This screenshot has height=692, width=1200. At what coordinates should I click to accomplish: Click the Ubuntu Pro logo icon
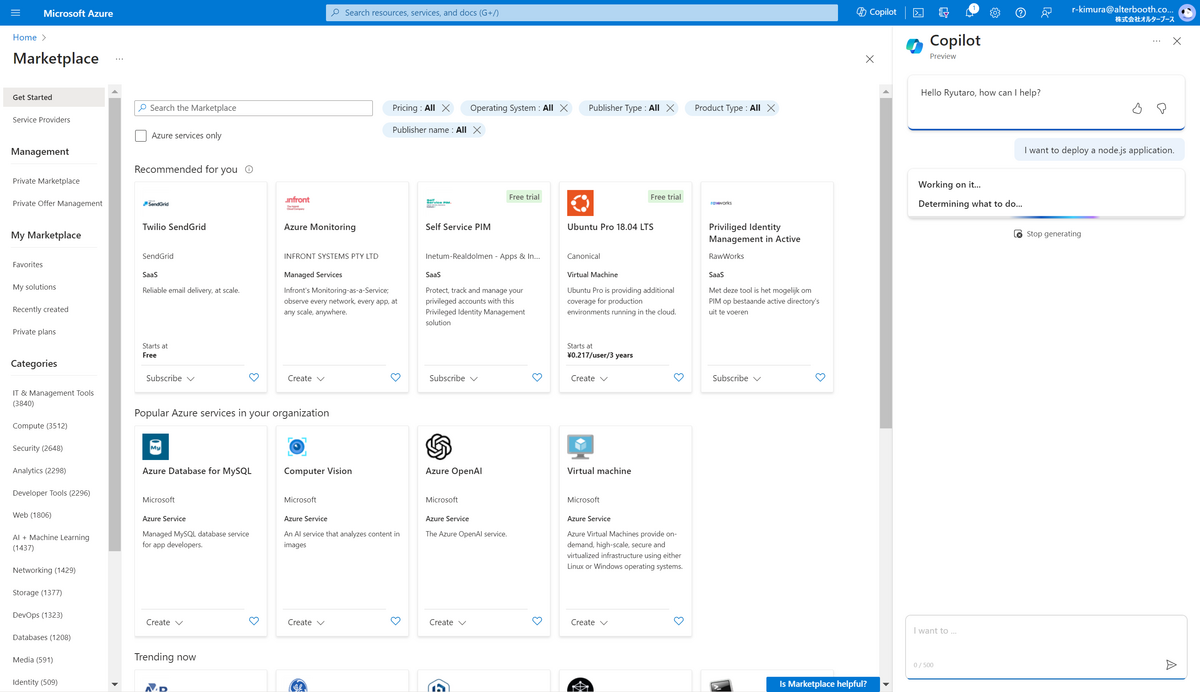point(580,203)
